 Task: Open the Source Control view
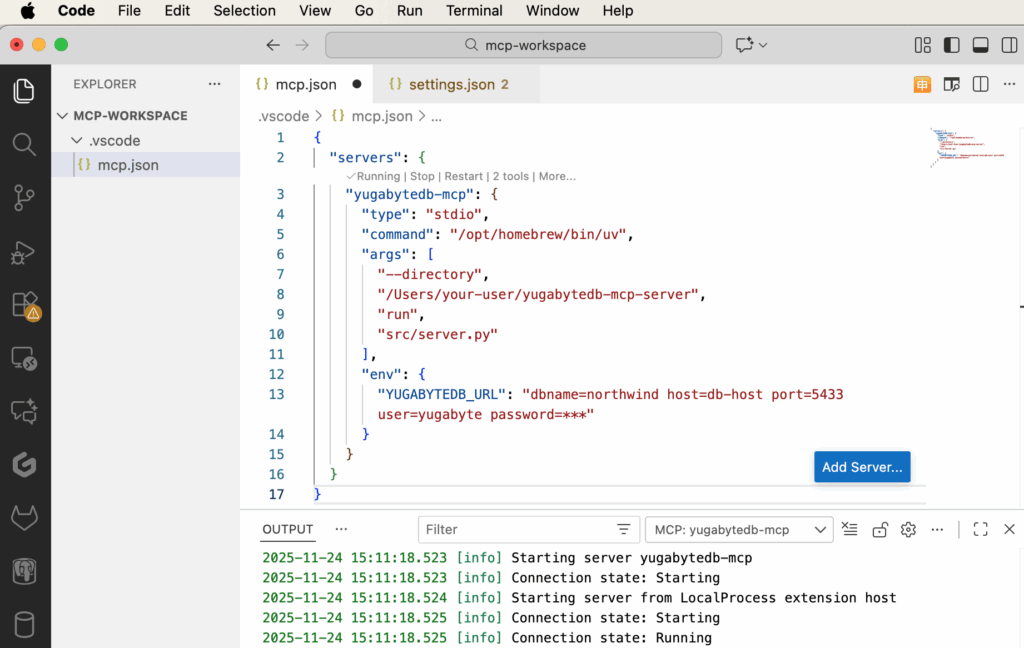24,198
